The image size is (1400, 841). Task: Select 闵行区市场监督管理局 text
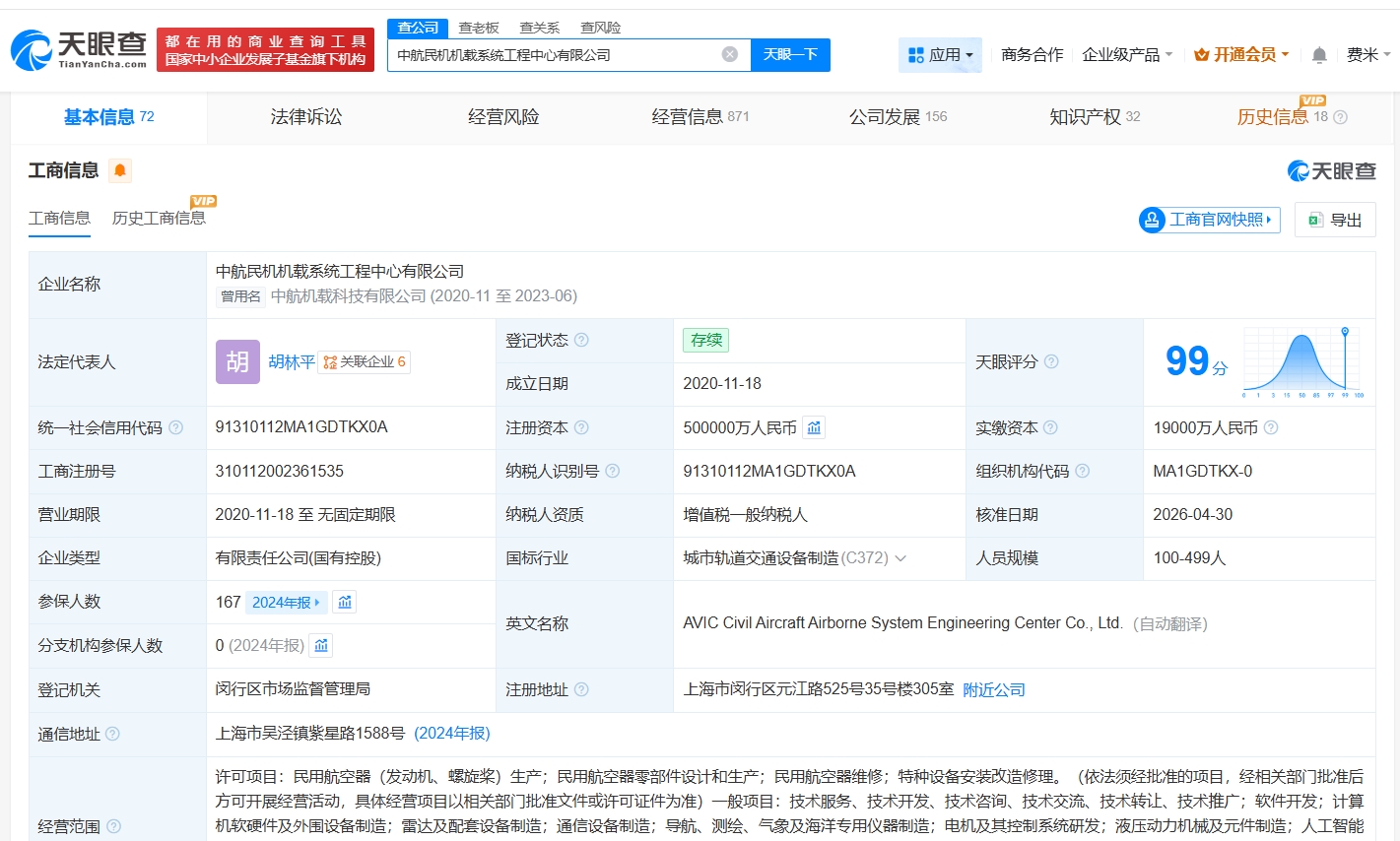pos(293,688)
